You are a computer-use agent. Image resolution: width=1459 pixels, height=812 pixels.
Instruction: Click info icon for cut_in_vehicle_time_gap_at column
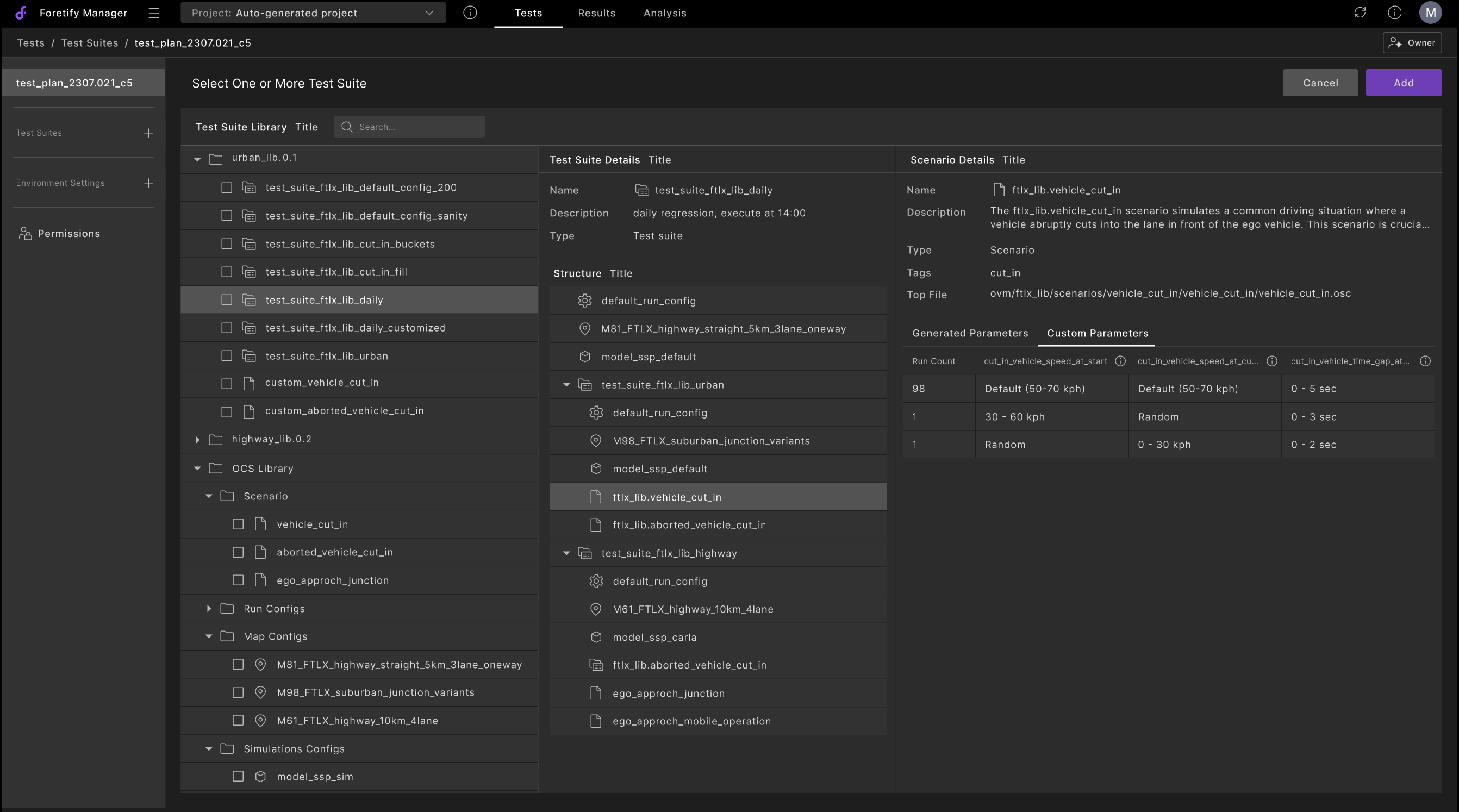1425,361
